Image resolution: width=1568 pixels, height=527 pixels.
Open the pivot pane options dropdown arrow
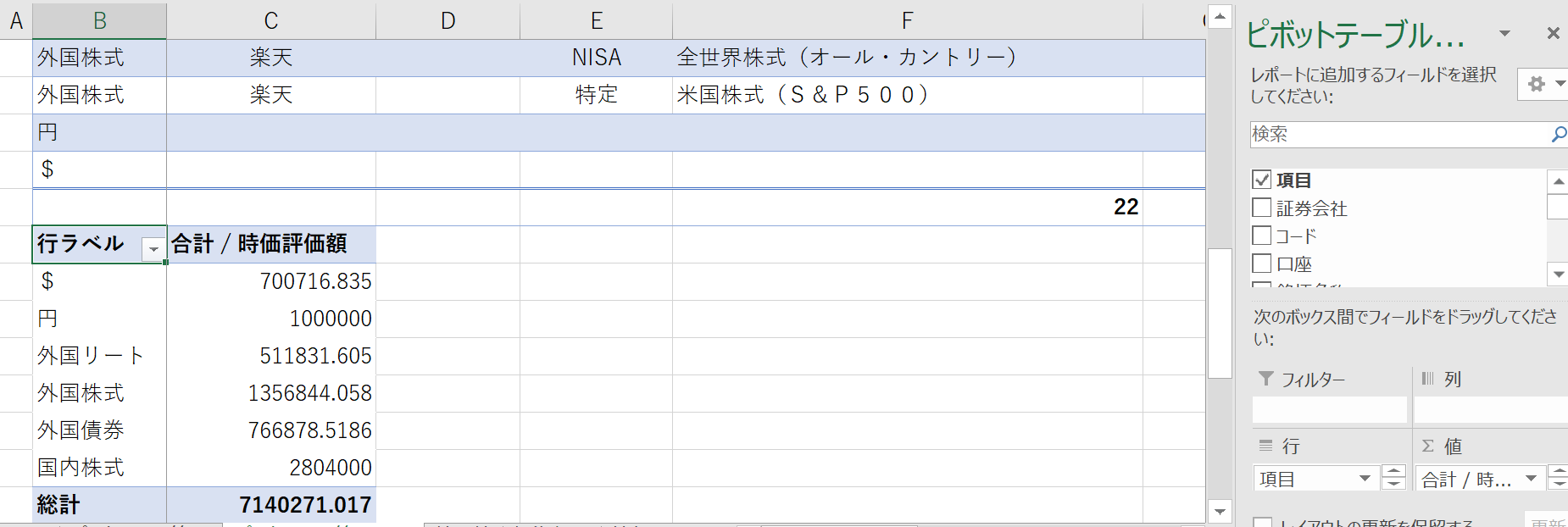[1504, 34]
